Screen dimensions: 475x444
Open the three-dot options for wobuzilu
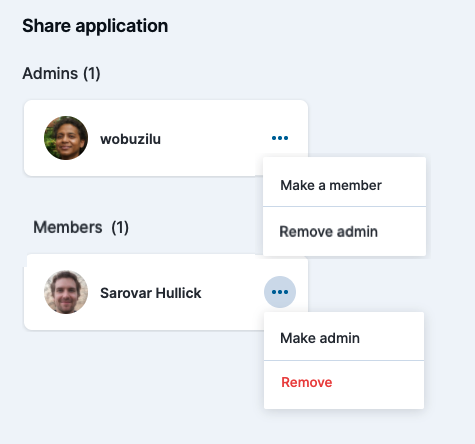click(x=280, y=138)
